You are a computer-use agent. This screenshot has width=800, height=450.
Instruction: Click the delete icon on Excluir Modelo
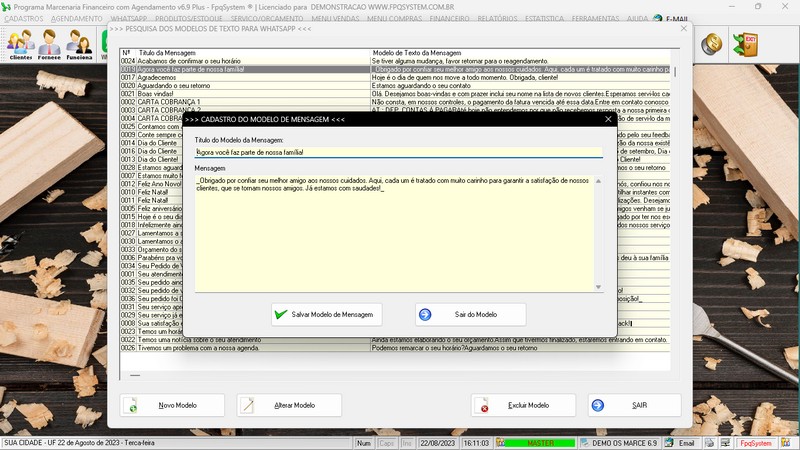click(x=482, y=405)
